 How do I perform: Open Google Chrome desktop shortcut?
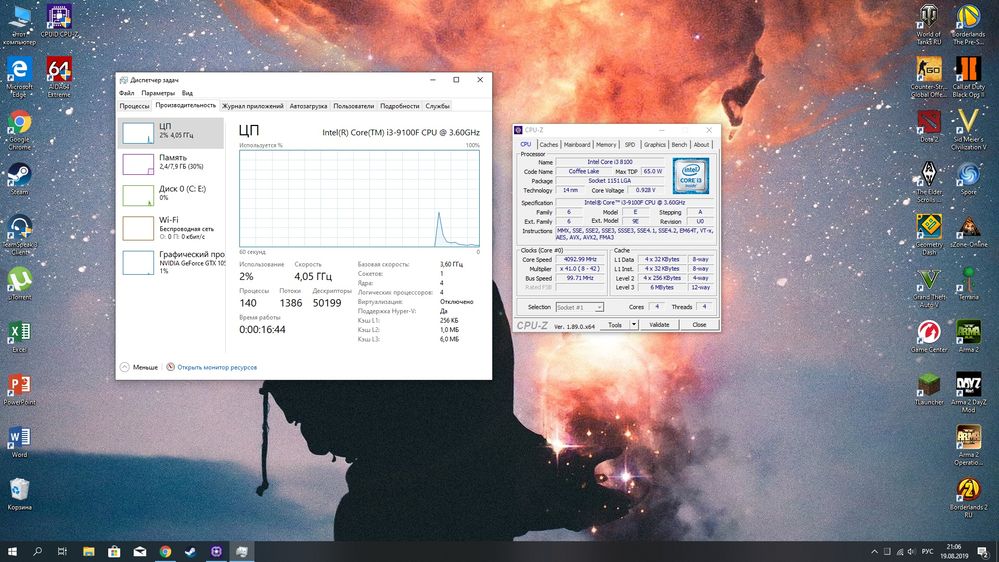pyautogui.click(x=19, y=130)
